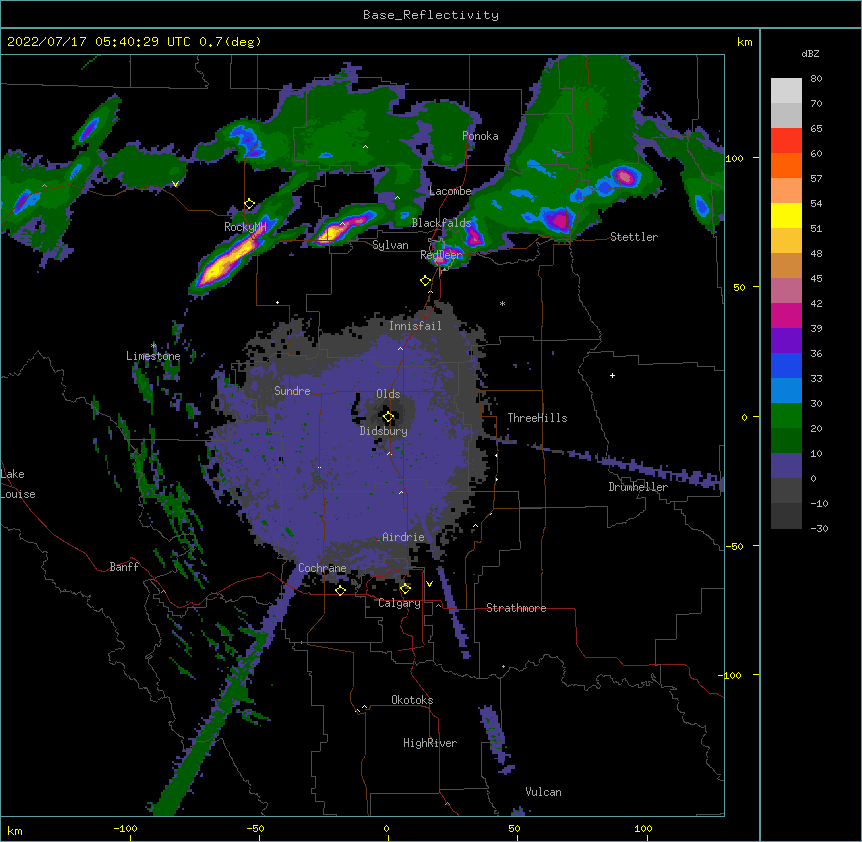Click the red 65-60 dBZ legend swatch
This screenshot has width=862, height=842.
coord(786,141)
